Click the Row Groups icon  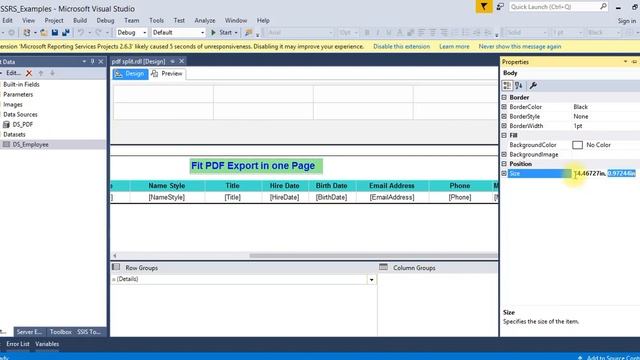pyautogui.click(x=116, y=267)
